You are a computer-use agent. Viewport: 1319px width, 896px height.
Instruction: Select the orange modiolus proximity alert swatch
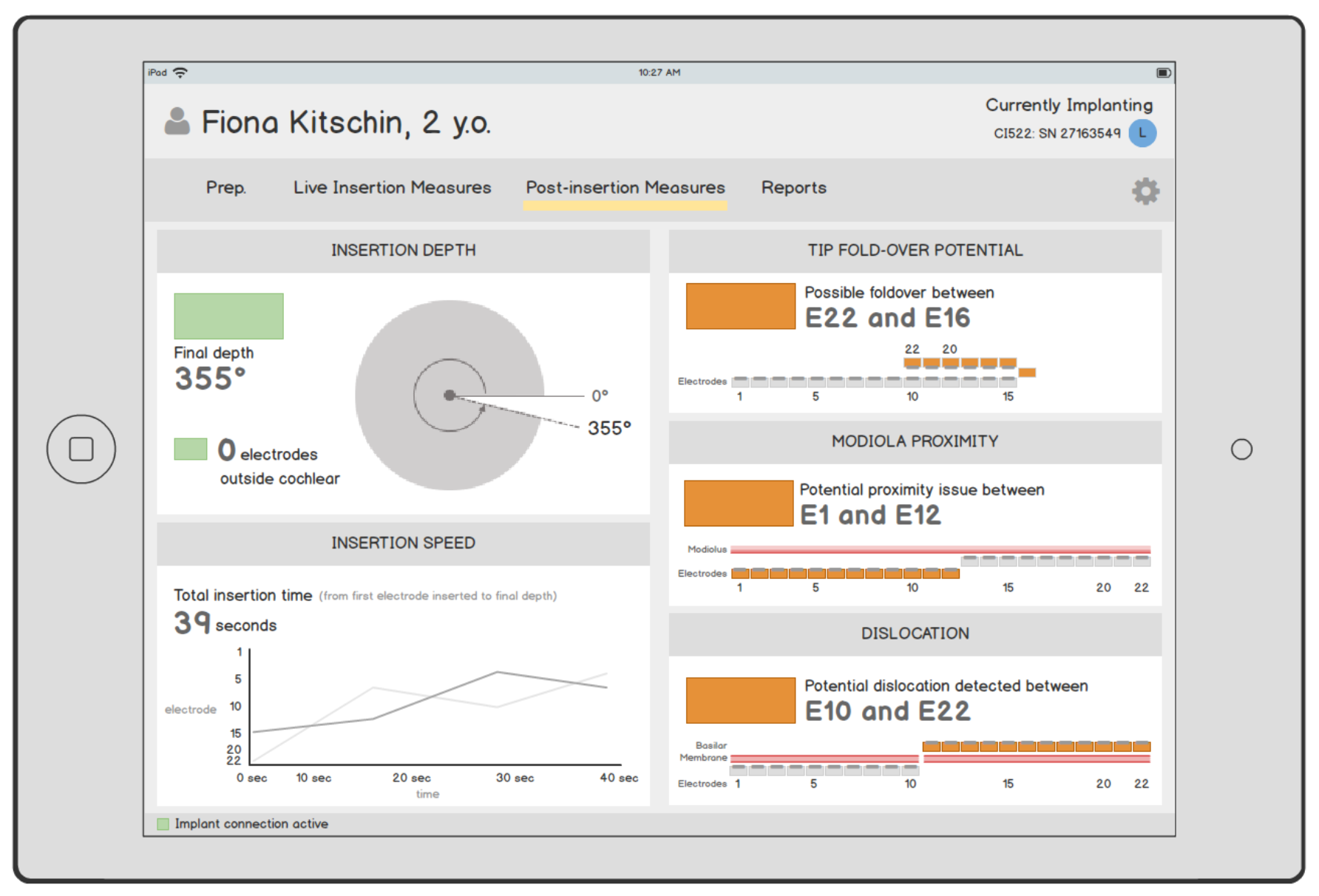pyautogui.click(x=738, y=503)
